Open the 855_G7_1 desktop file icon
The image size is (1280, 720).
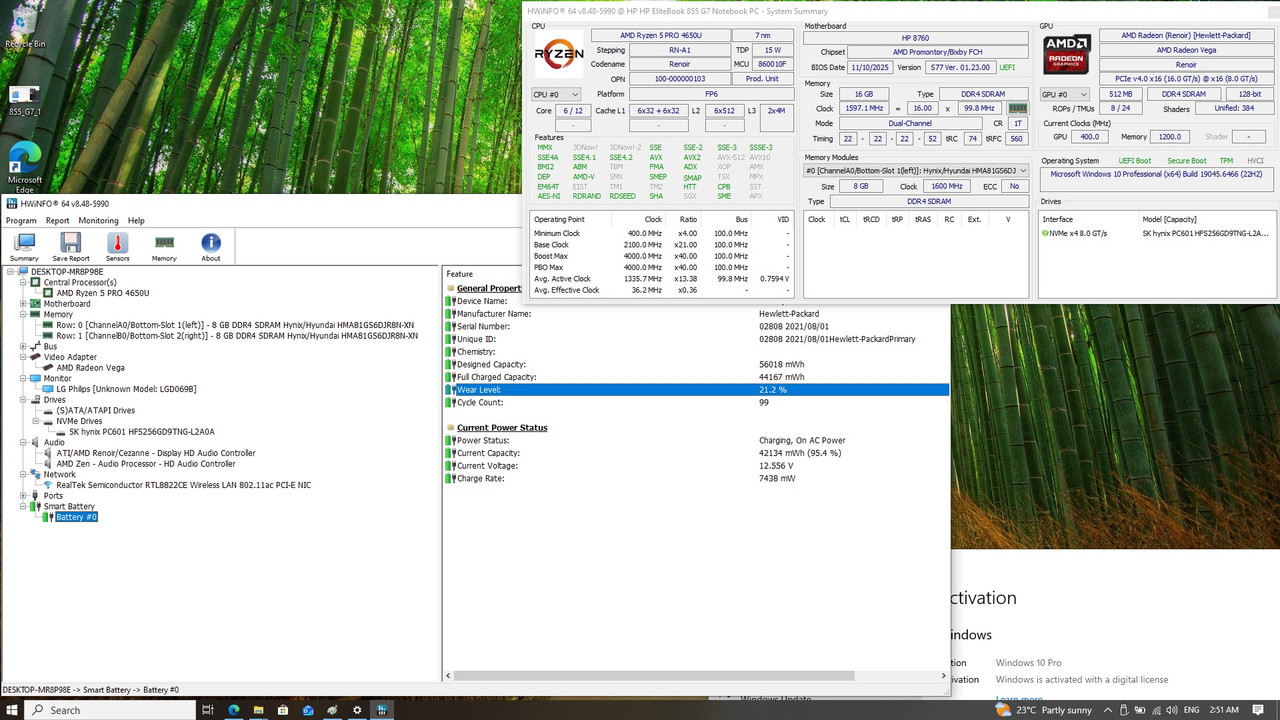pos(25,101)
